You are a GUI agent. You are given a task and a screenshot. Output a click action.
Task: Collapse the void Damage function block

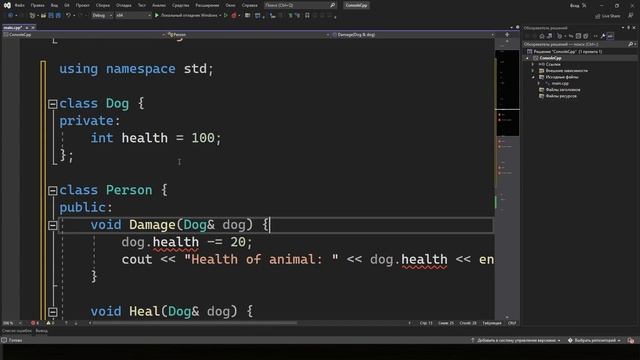pyautogui.click(x=53, y=225)
